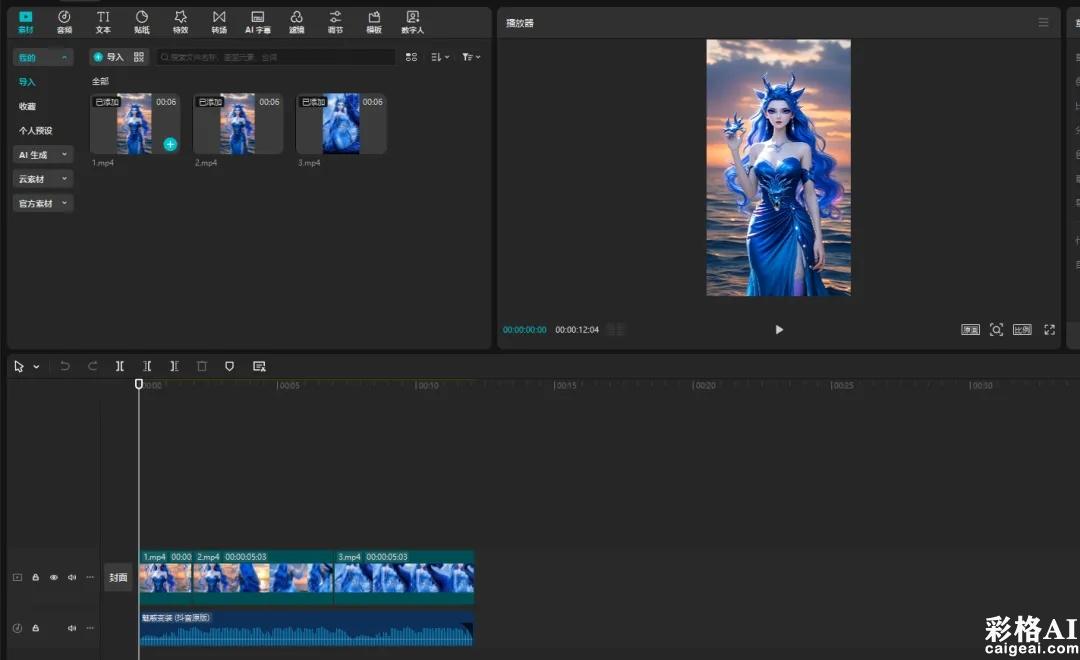The image size is (1080, 660).
Task: Add 1.mp4 to timeline with plus button
Action: click(170, 144)
